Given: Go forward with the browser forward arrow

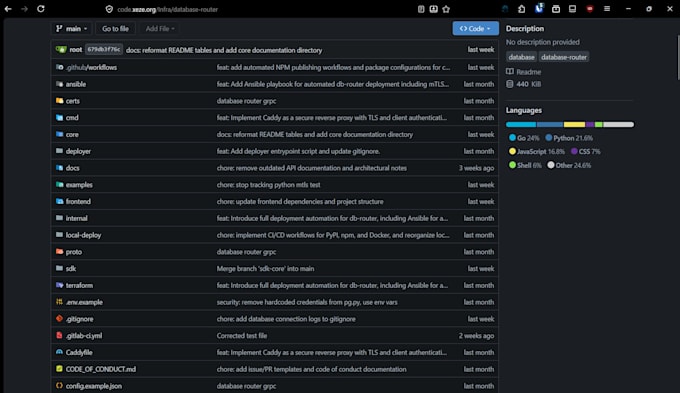Looking at the screenshot, I should click(x=24, y=9).
